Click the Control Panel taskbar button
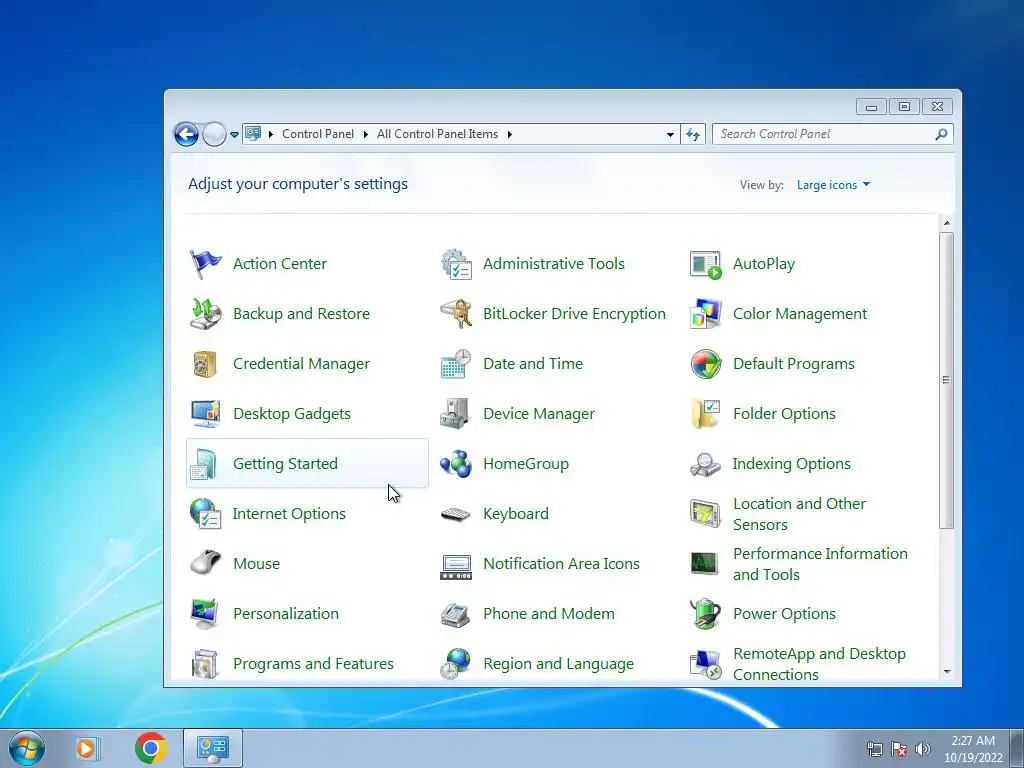 (213, 748)
